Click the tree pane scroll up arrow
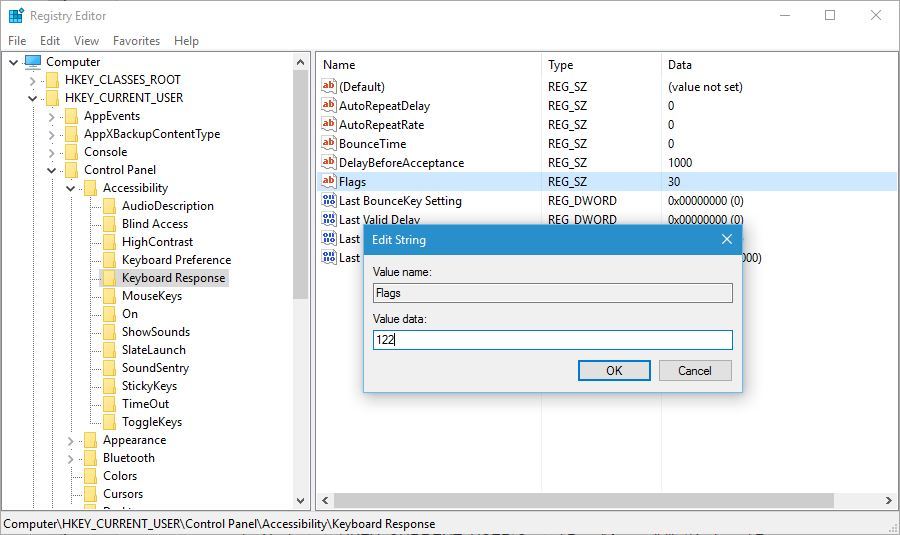 point(300,61)
